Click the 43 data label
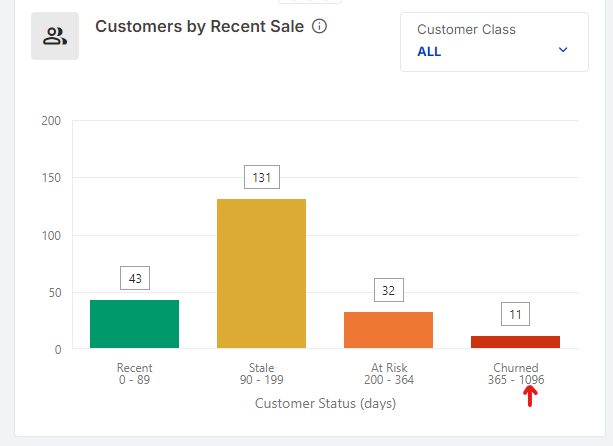Image resolution: width=613 pixels, height=446 pixels. tap(134, 278)
